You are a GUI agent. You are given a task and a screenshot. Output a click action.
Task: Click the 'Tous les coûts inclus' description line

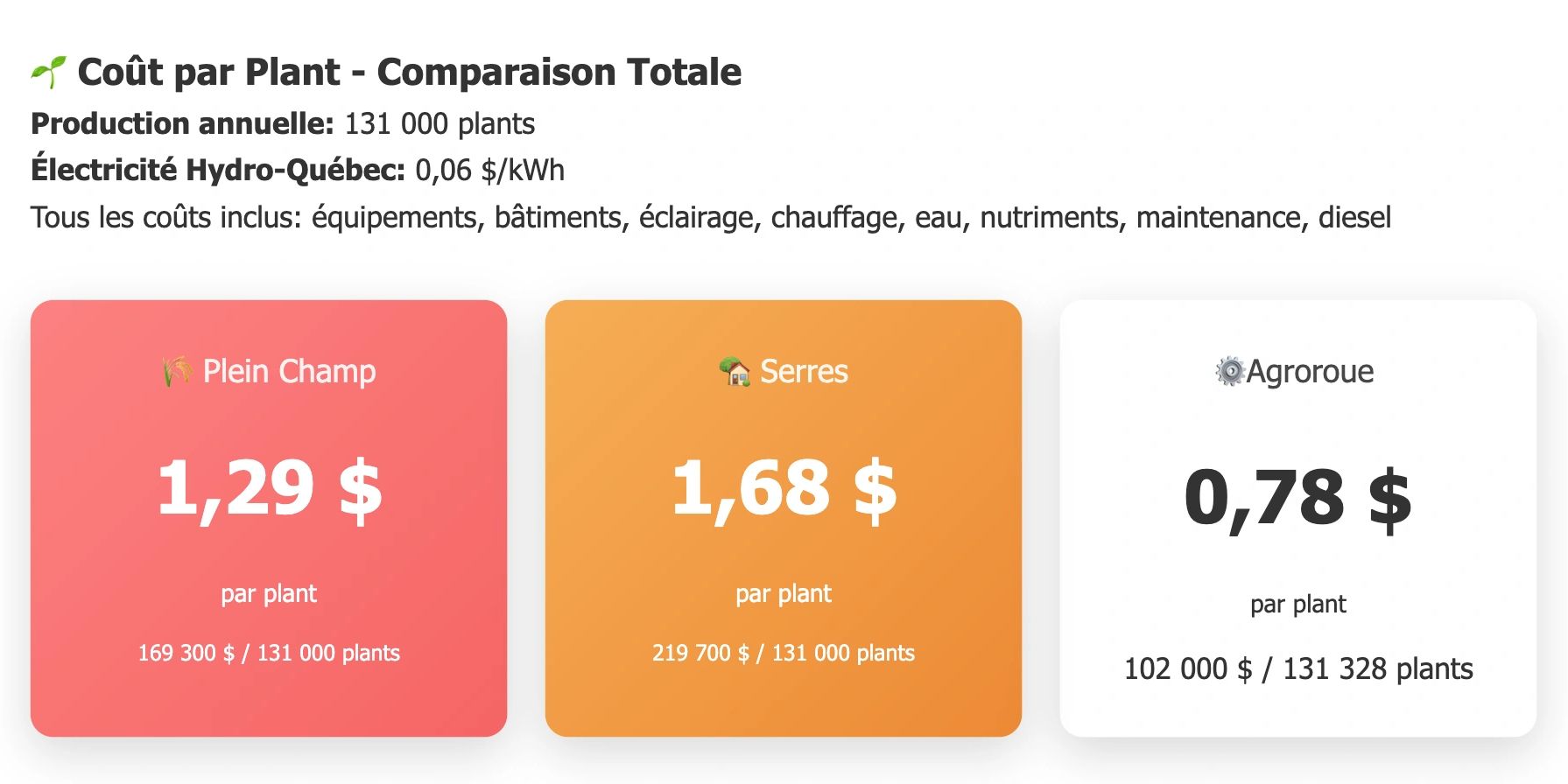[x=710, y=217]
